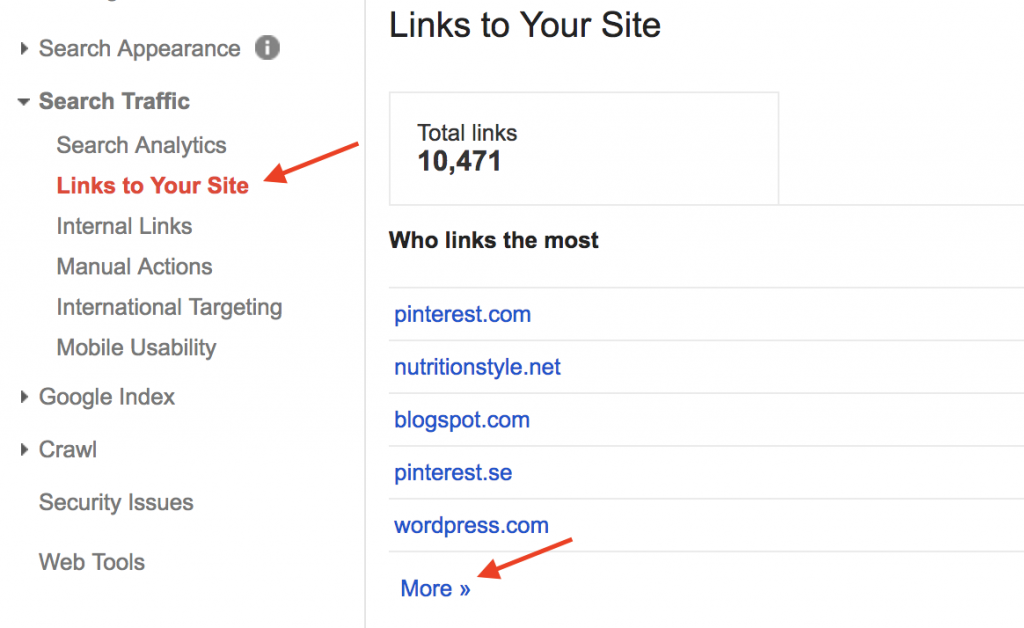Viewport: 1024px width, 628px height.
Task: Click the info icon beside Search Appearance
Action: (x=267, y=47)
